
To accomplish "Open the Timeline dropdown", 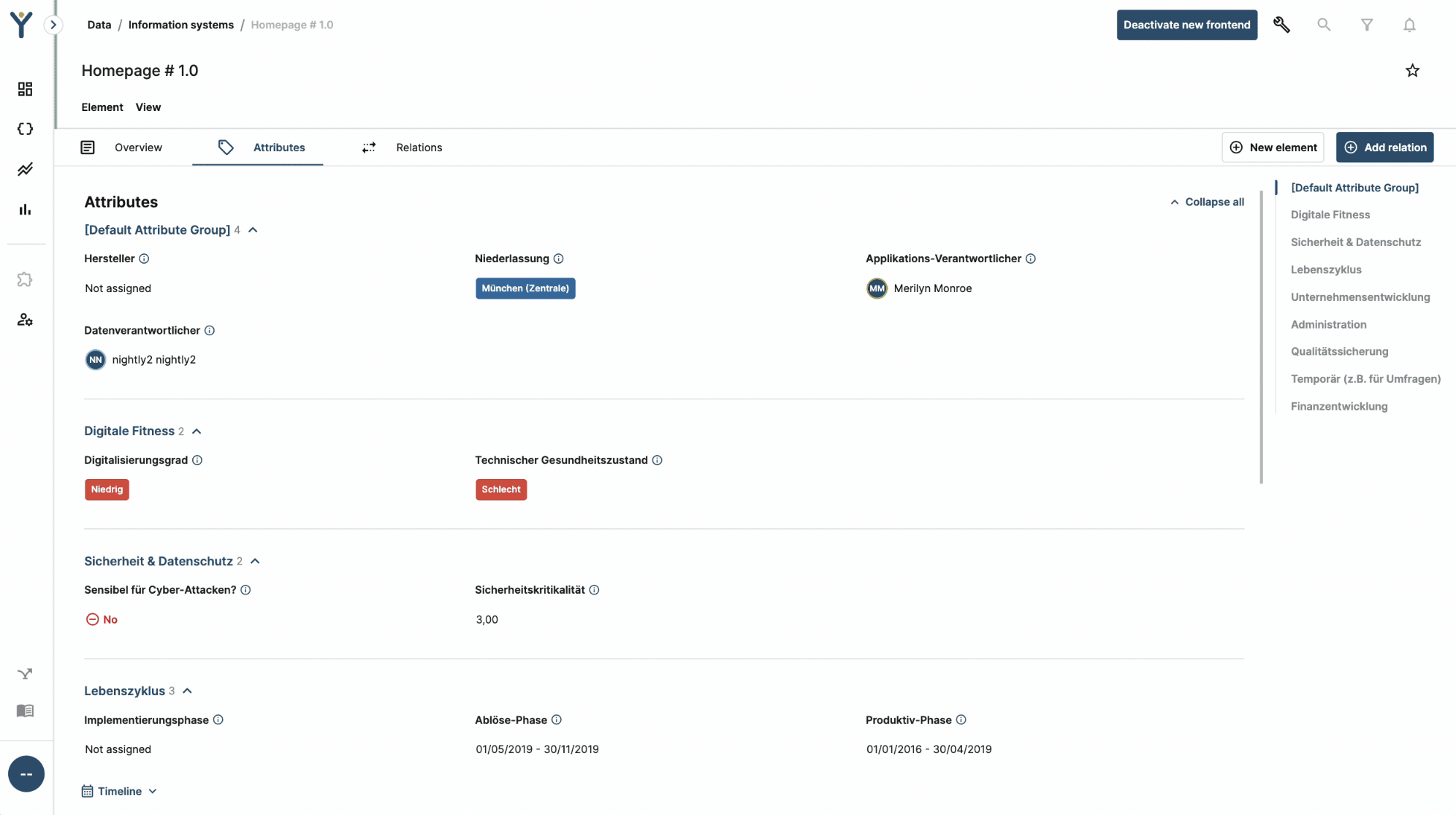I will [120, 792].
